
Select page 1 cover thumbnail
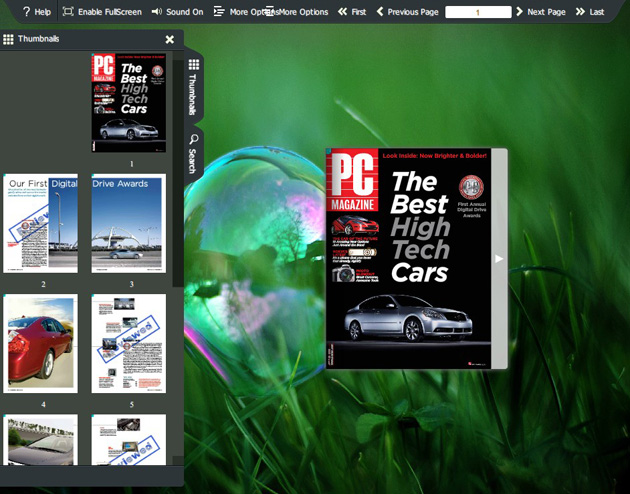pos(129,102)
